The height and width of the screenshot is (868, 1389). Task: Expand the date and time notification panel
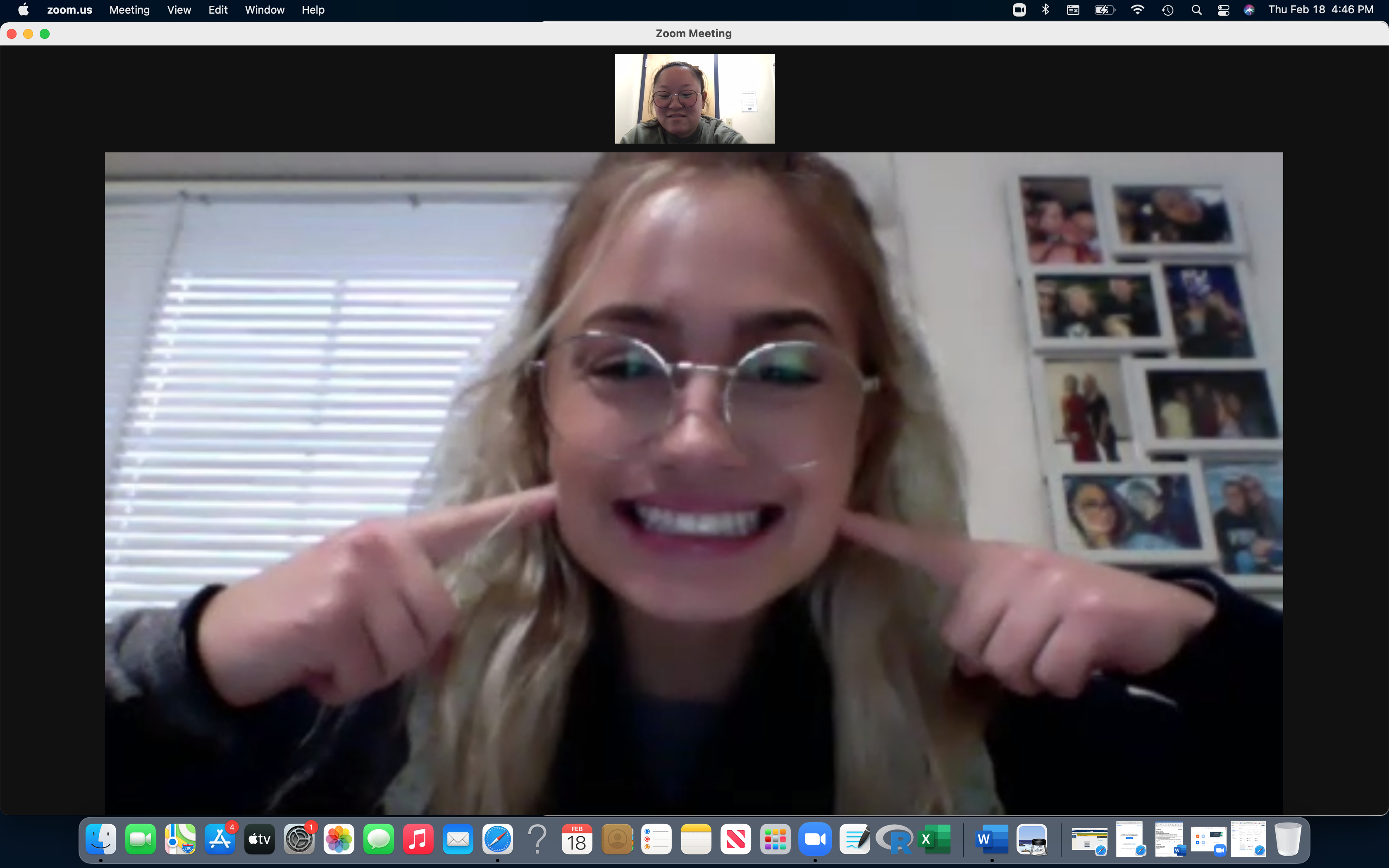click(1320, 10)
